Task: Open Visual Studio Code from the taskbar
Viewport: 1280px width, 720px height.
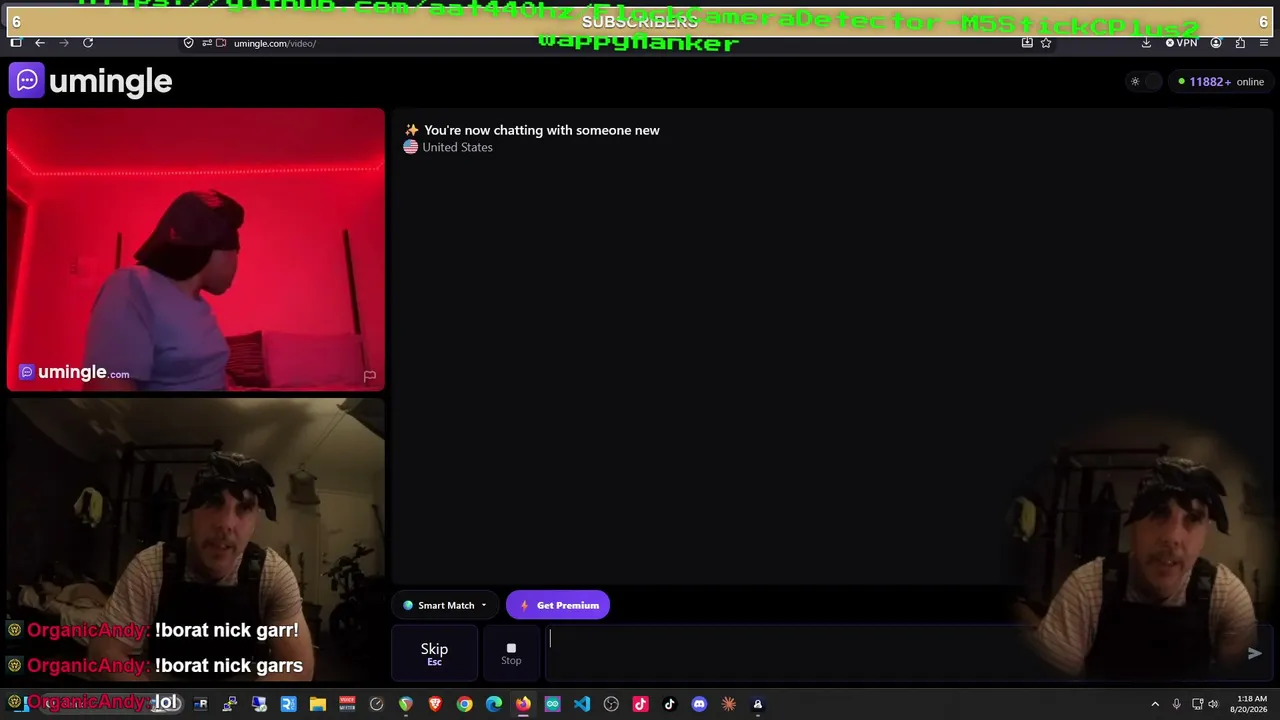Action: (x=582, y=704)
